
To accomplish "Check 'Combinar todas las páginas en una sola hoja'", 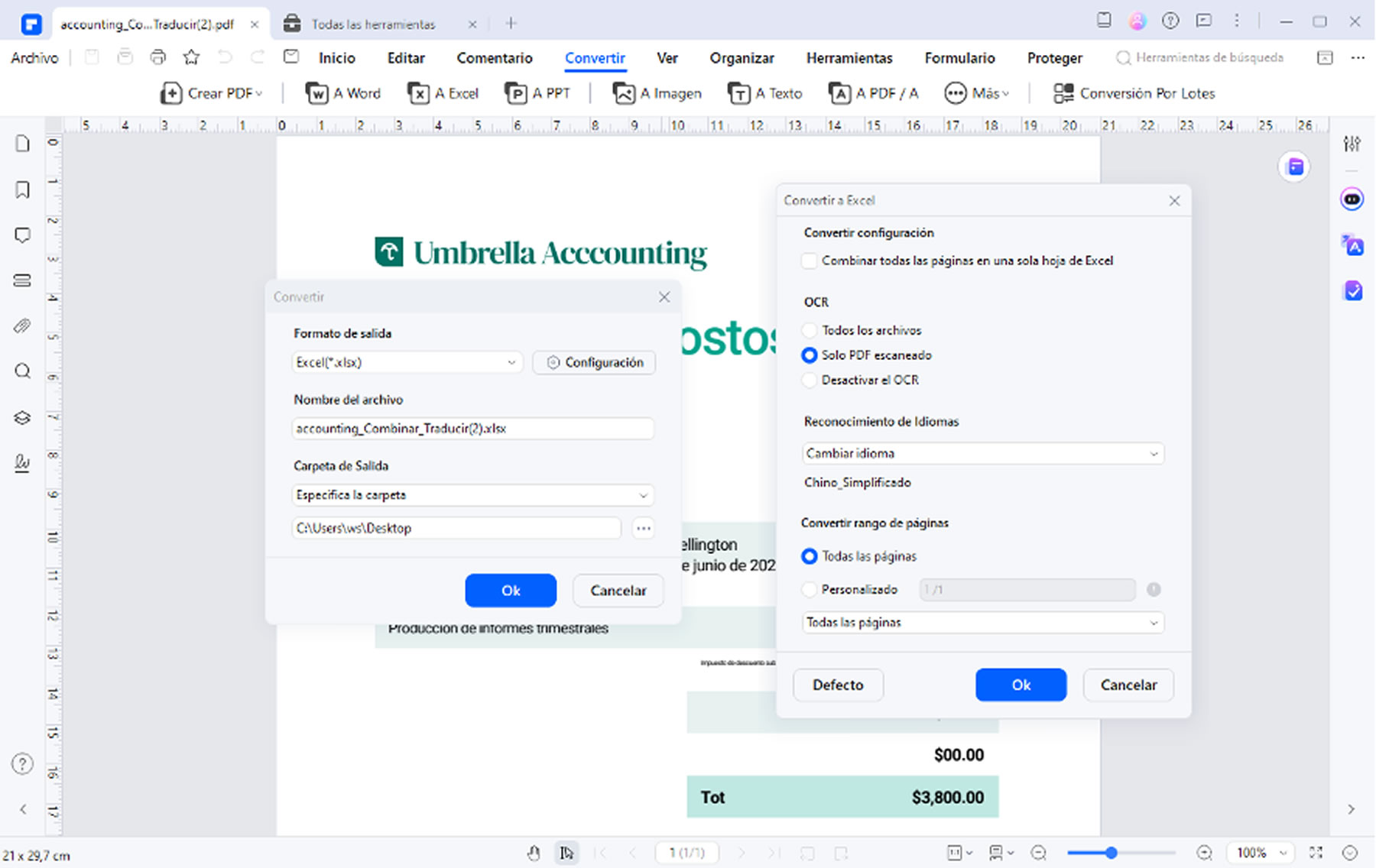I will click(809, 261).
